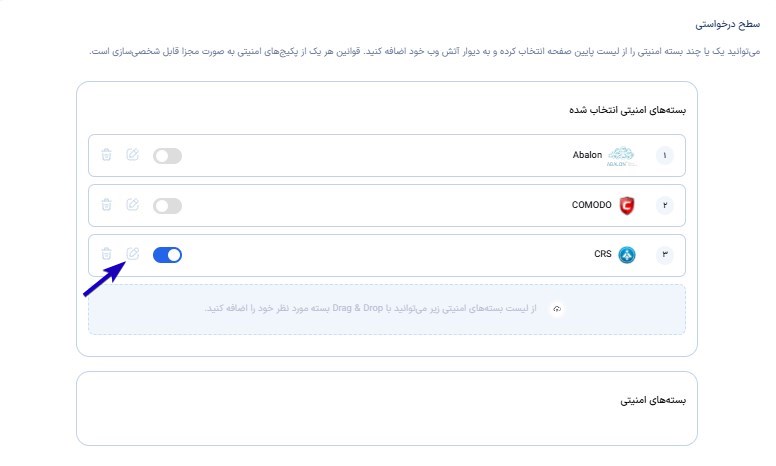The height and width of the screenshot is (466, 776).
Task: Select the Abalon package name
Action: click(587, 155)
